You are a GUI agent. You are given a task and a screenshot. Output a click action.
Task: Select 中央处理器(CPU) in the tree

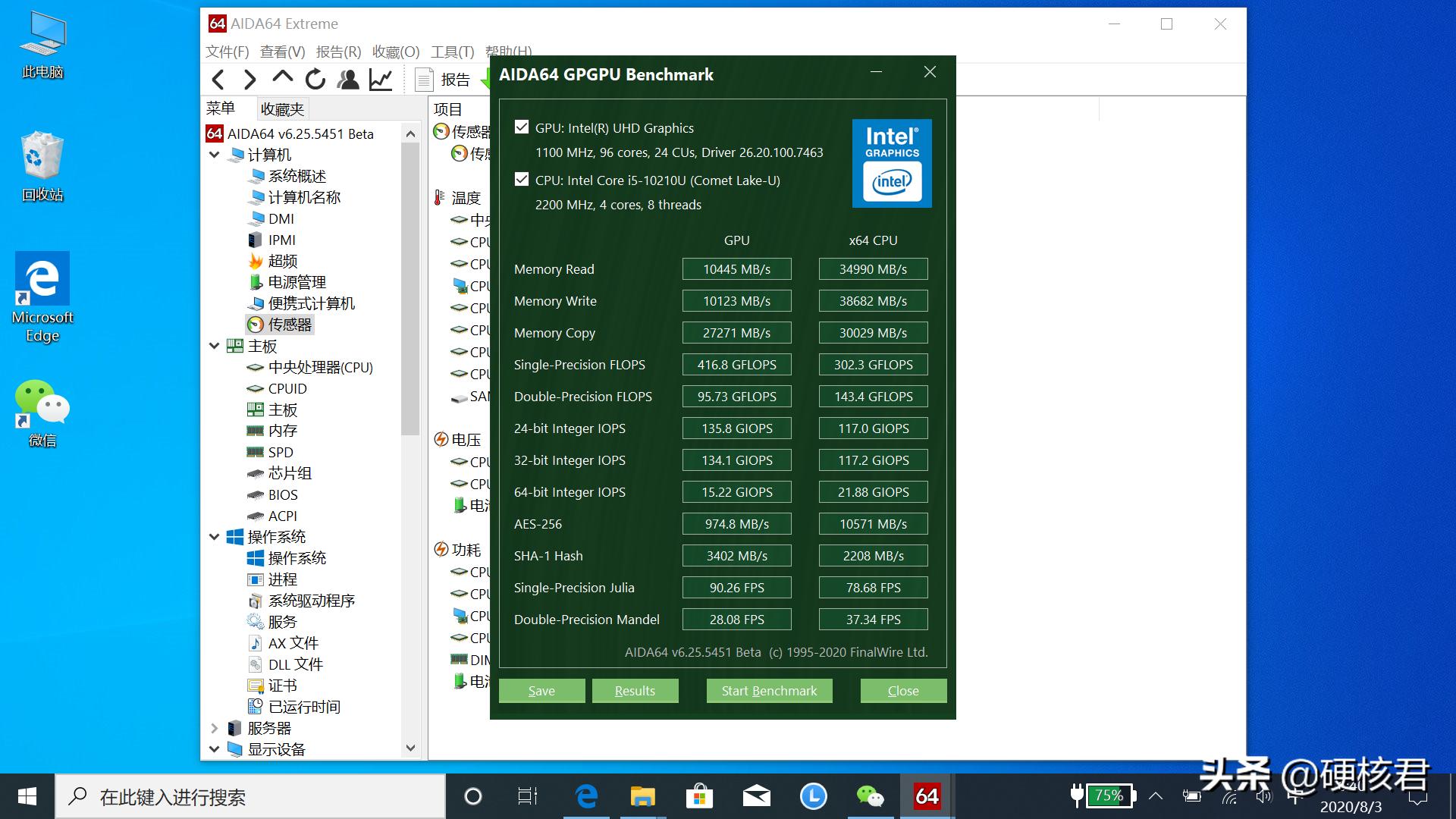point(320,368)
